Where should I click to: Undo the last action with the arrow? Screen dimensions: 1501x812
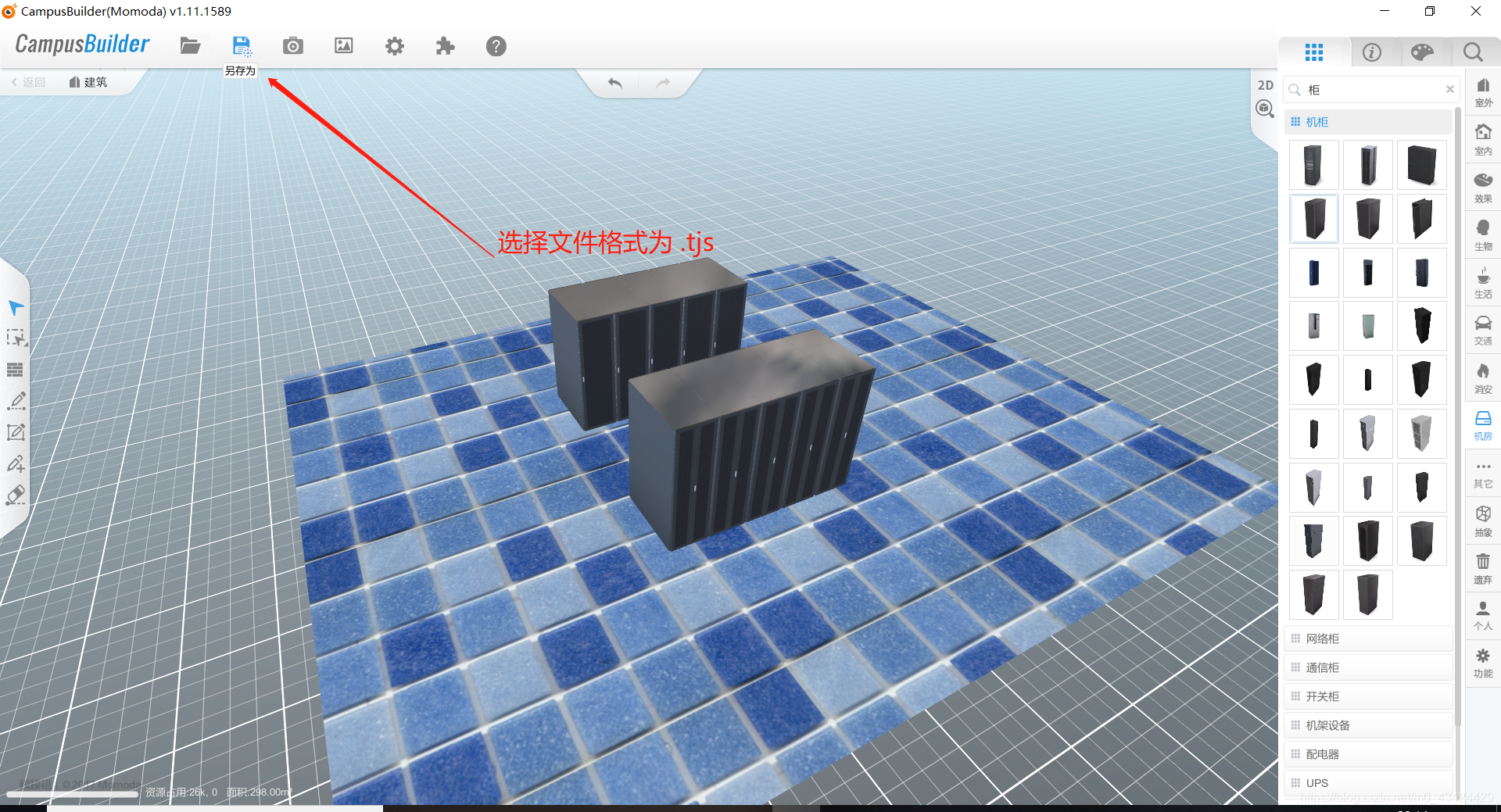615,83
